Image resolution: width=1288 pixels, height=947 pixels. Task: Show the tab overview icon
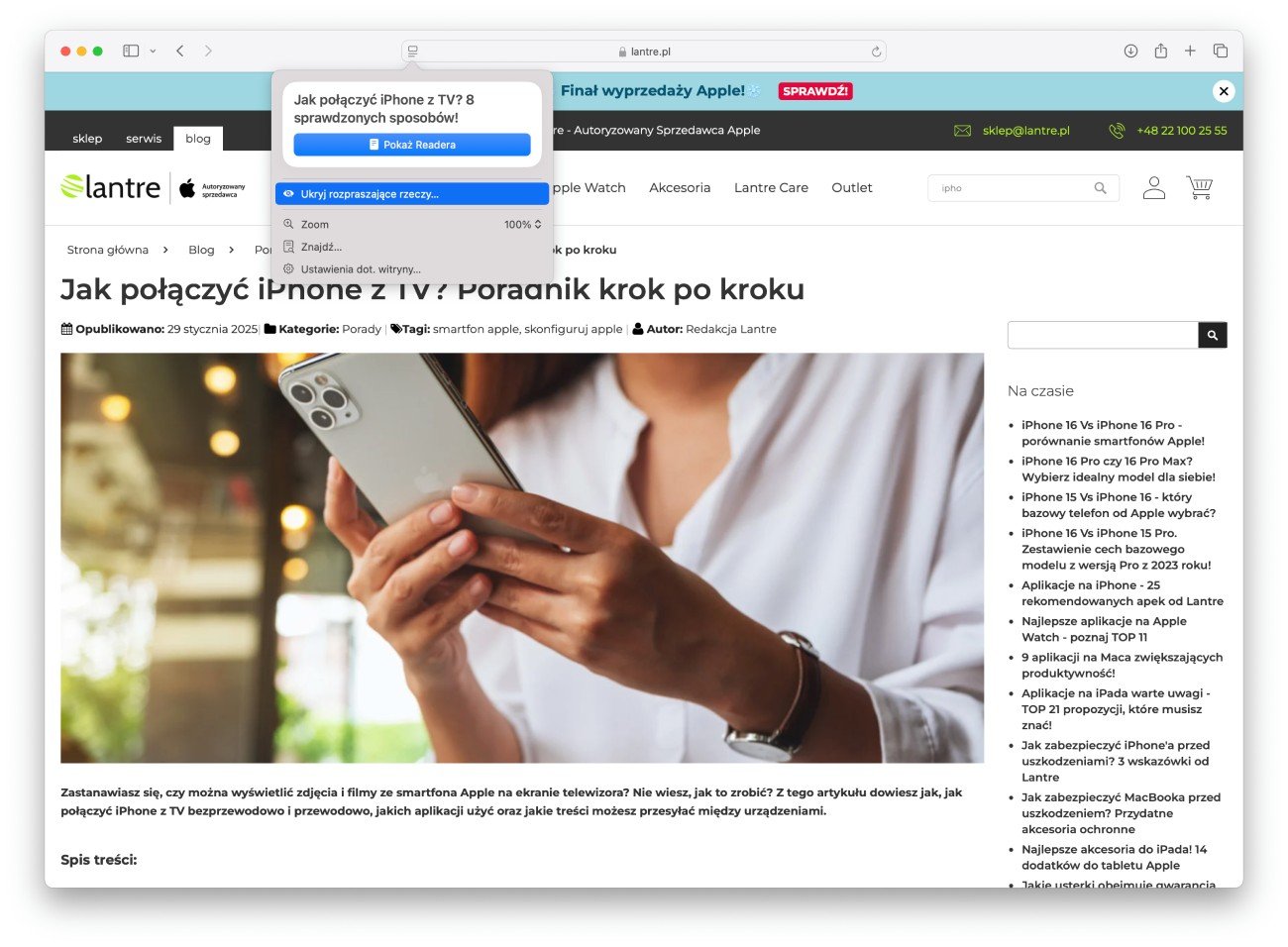tap(1221, 51)
